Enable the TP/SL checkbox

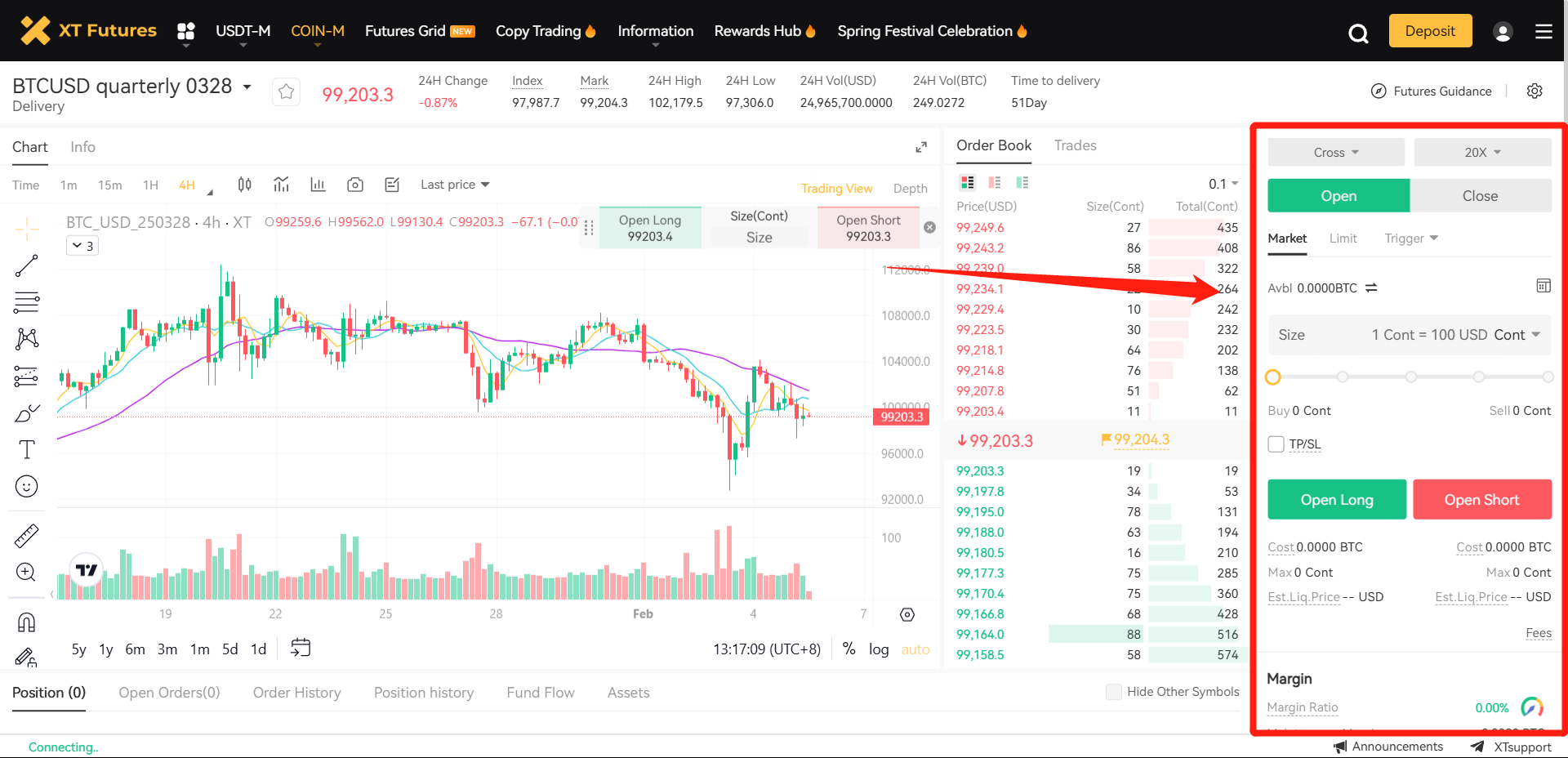(x=1276, y=444)
